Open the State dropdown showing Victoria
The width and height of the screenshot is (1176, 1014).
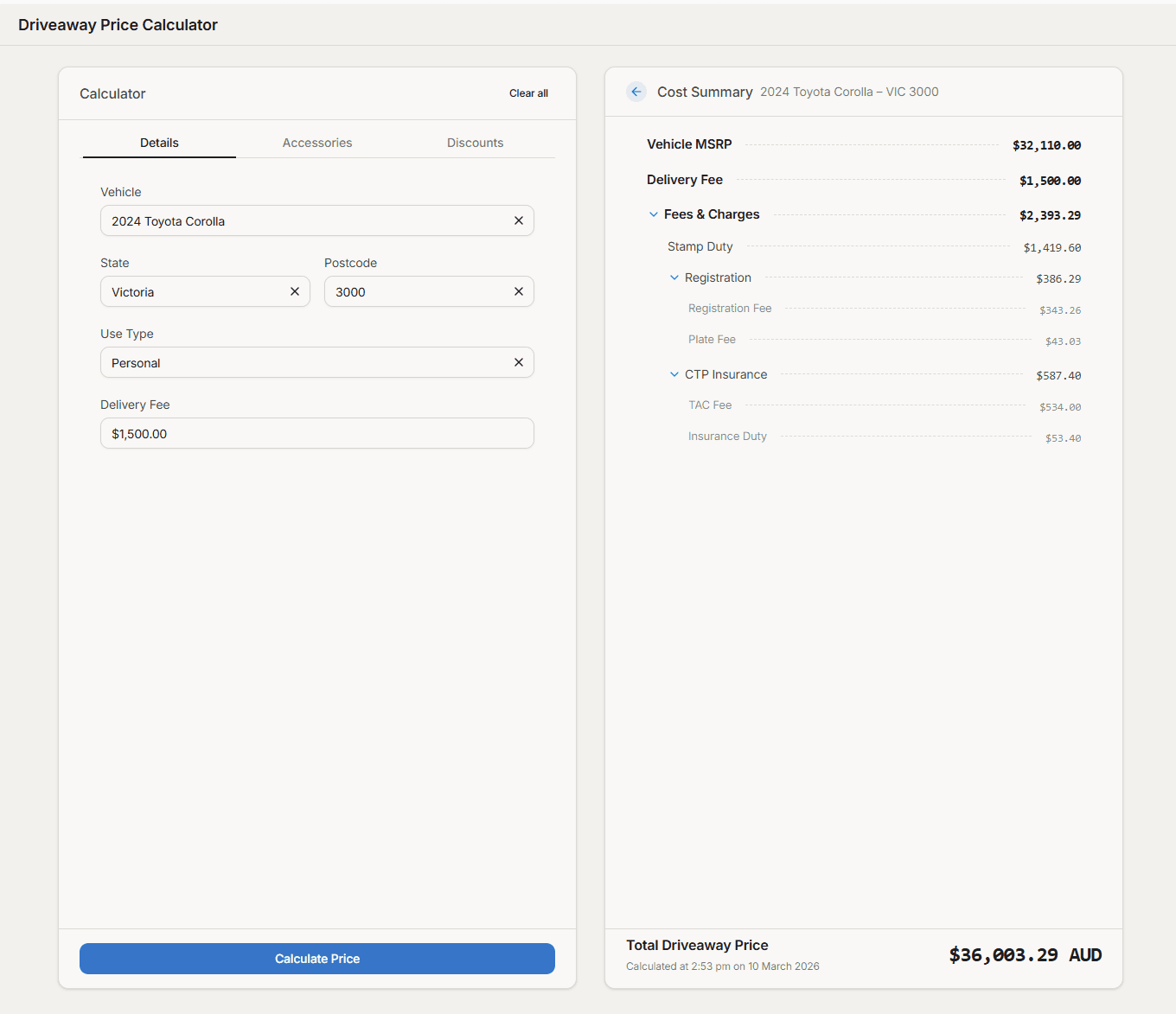pos(195,291)
